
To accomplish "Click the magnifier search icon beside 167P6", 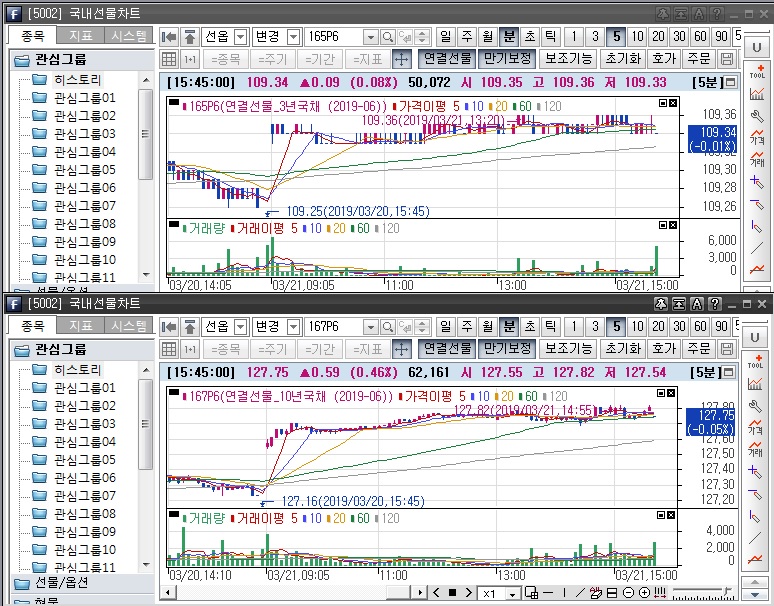I will (x=388, y=326).
